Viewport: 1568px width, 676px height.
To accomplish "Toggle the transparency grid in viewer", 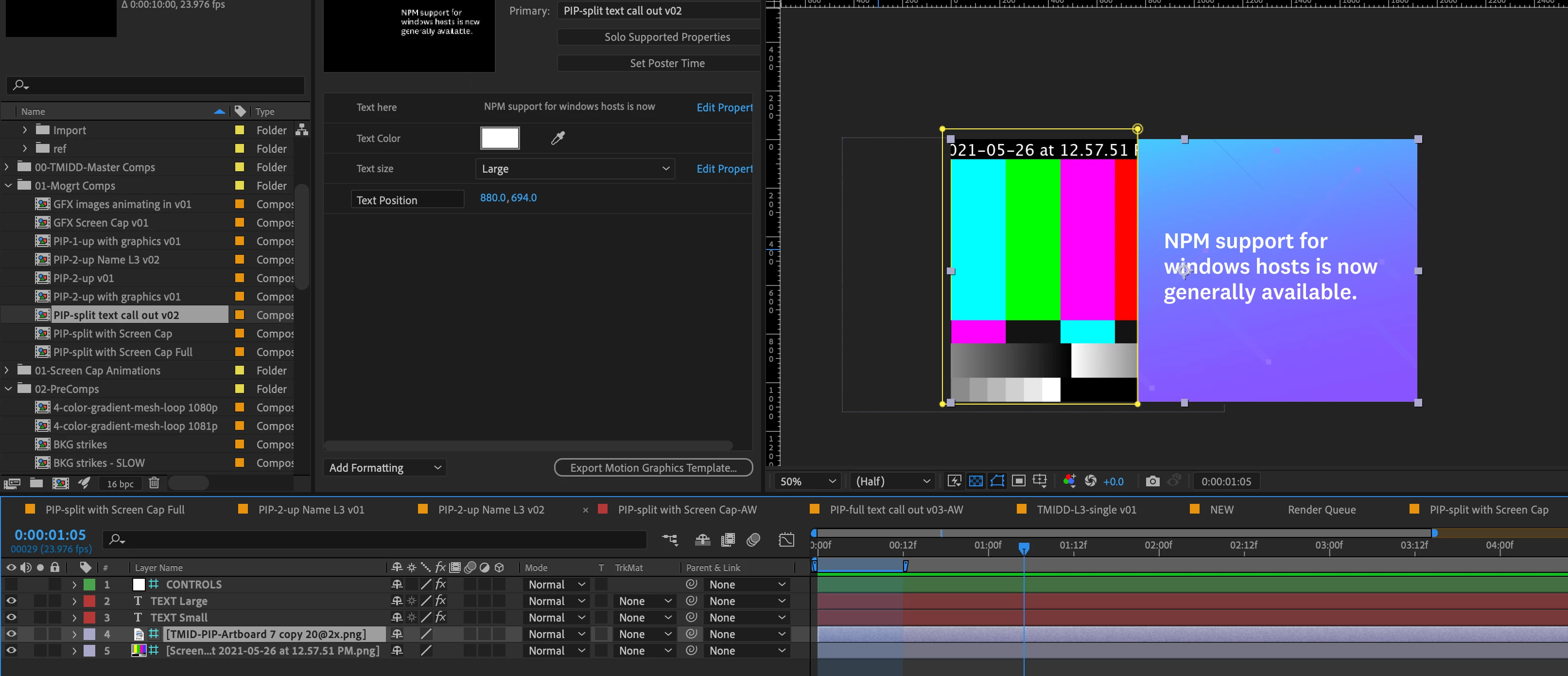I will 975,481.
